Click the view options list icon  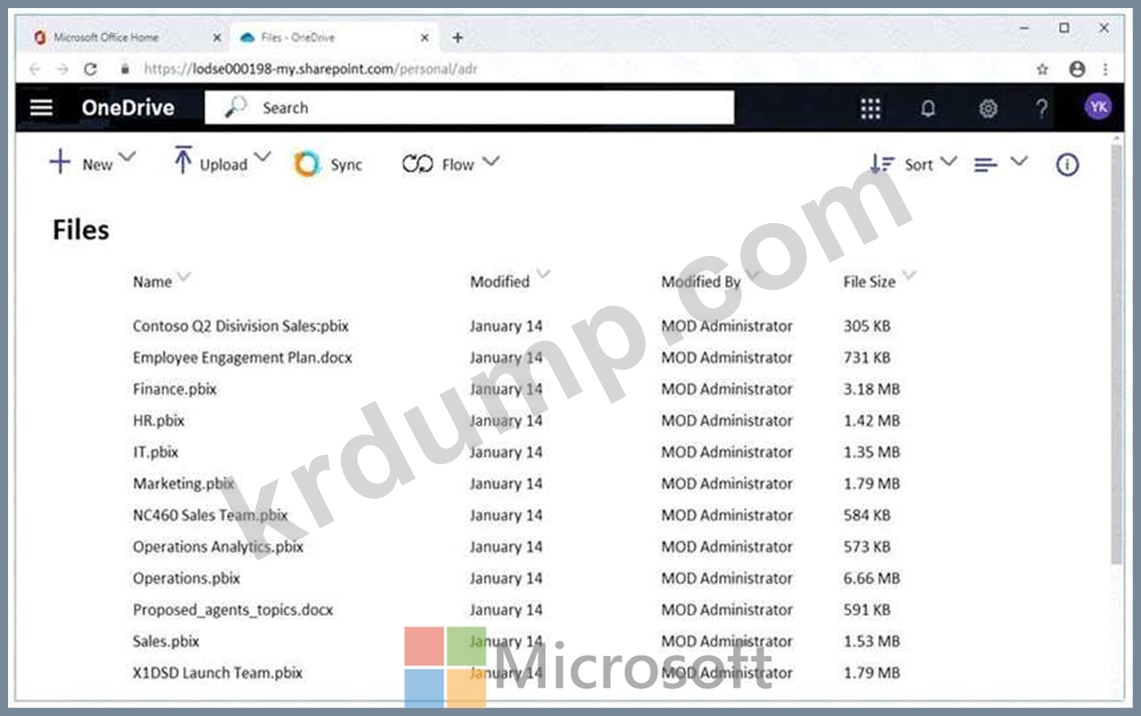pyautogui.click(x=985, y=165)
